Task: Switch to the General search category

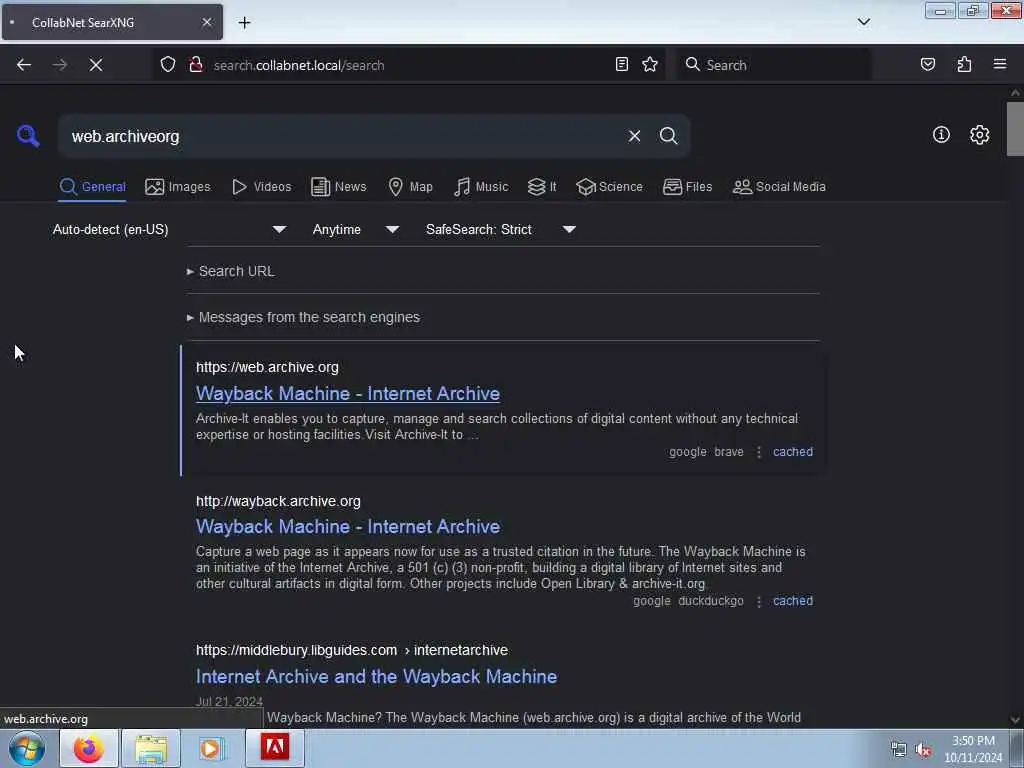Action: coord(92,187)
